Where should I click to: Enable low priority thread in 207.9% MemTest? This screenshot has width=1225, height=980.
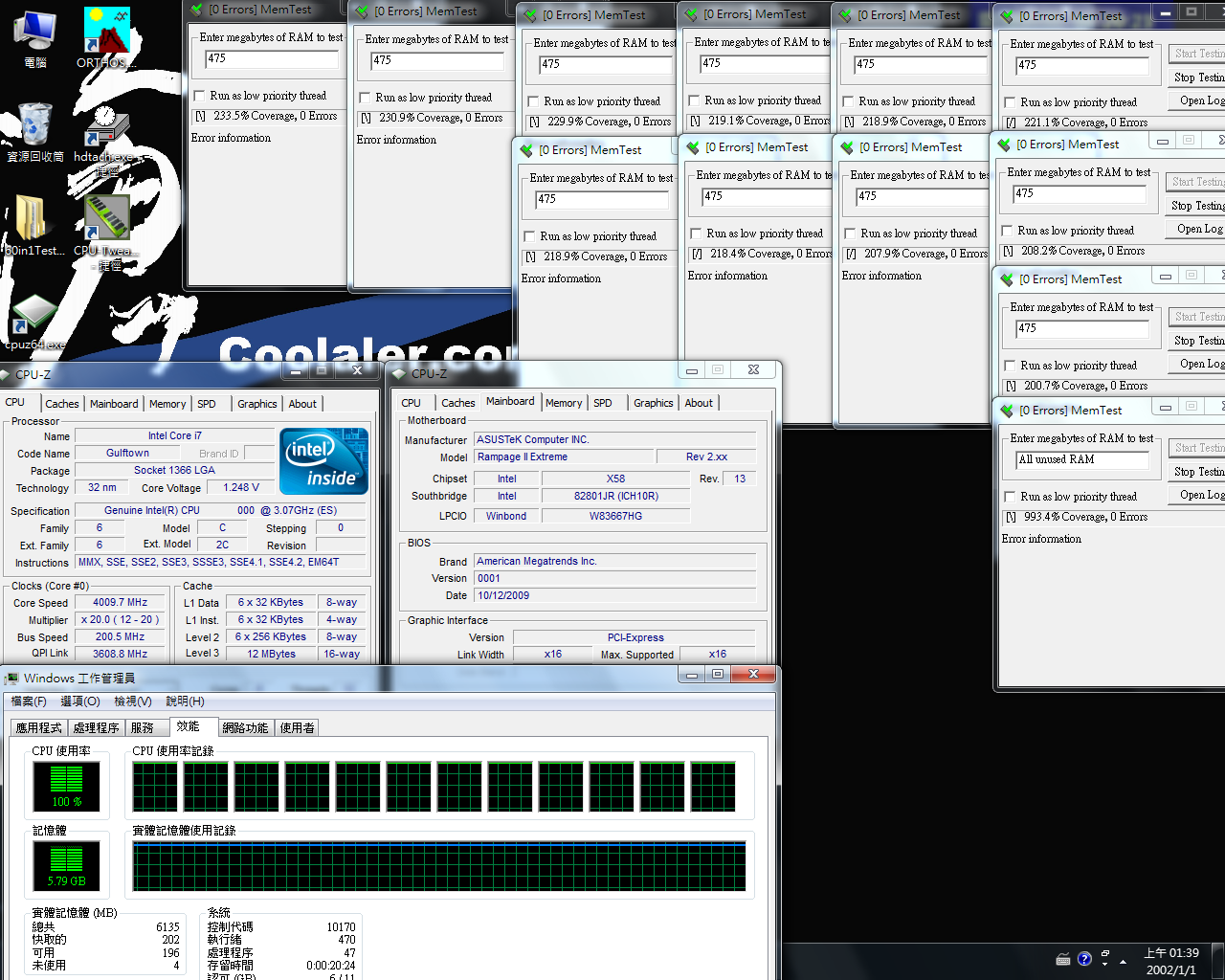click(850, 234)
